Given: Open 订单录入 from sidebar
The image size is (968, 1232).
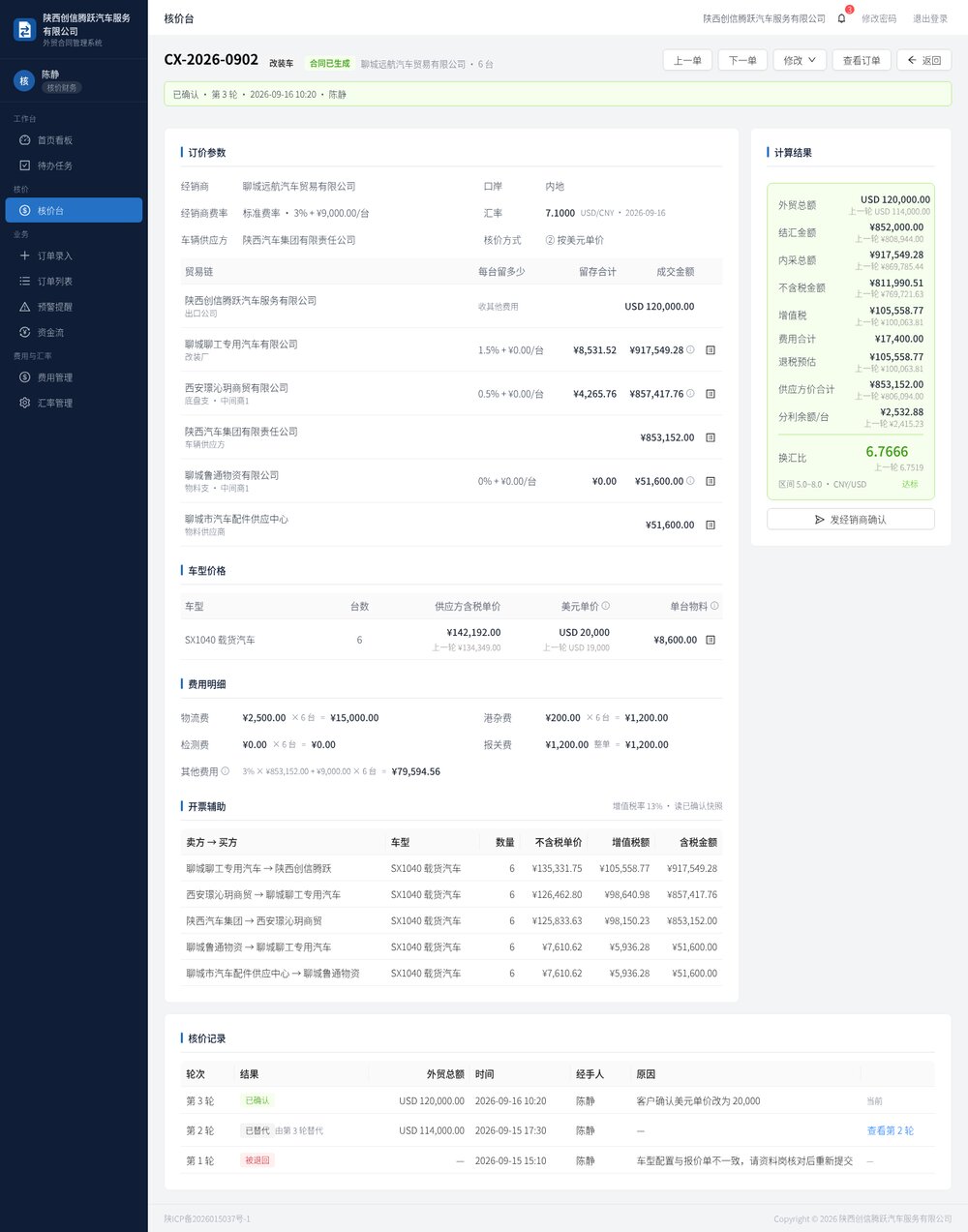Looking at the screenshot, I should pos(74,255).
